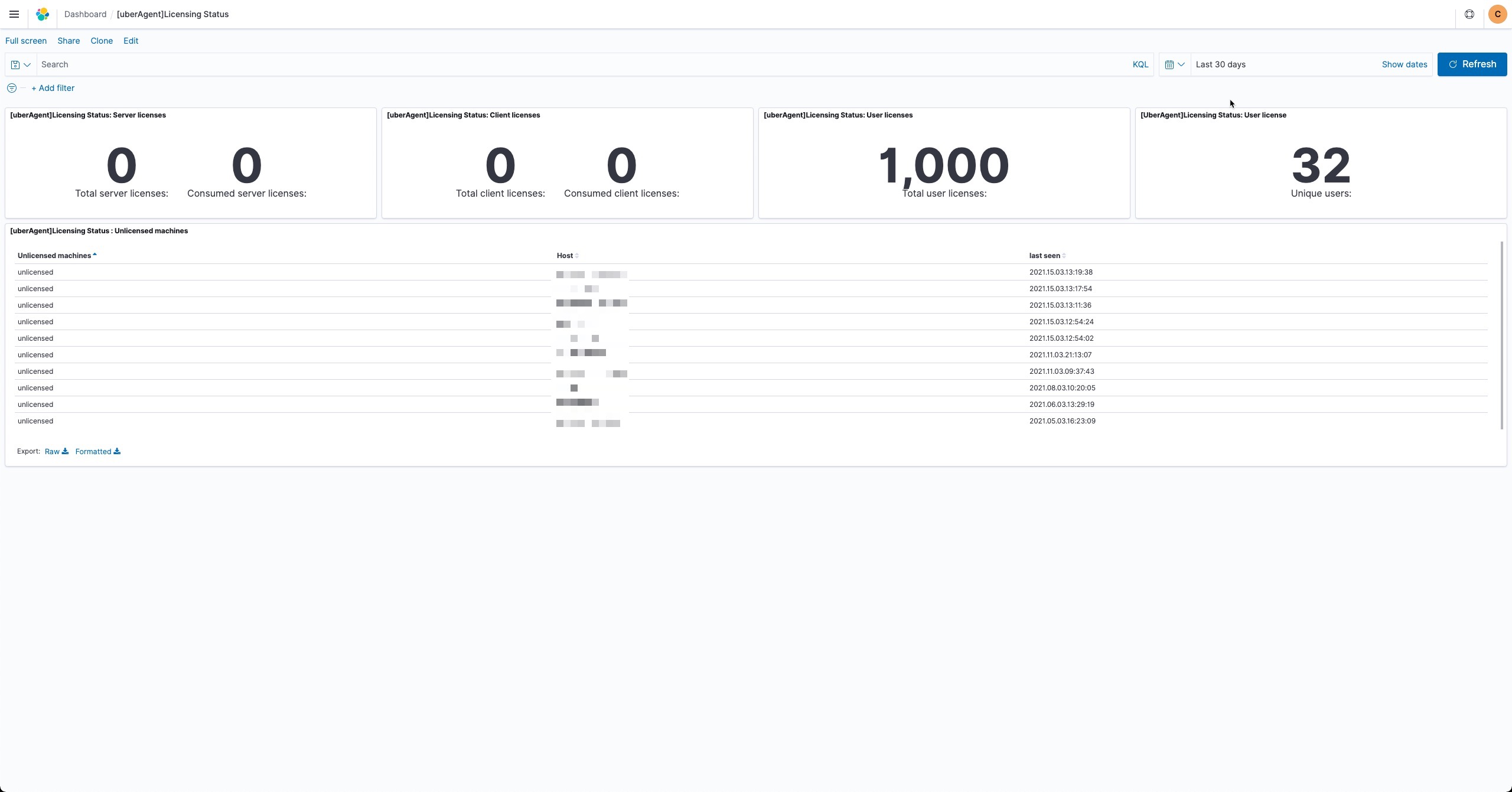Click the unlicensed machines table scrollbar

(x=1501, y=335)
